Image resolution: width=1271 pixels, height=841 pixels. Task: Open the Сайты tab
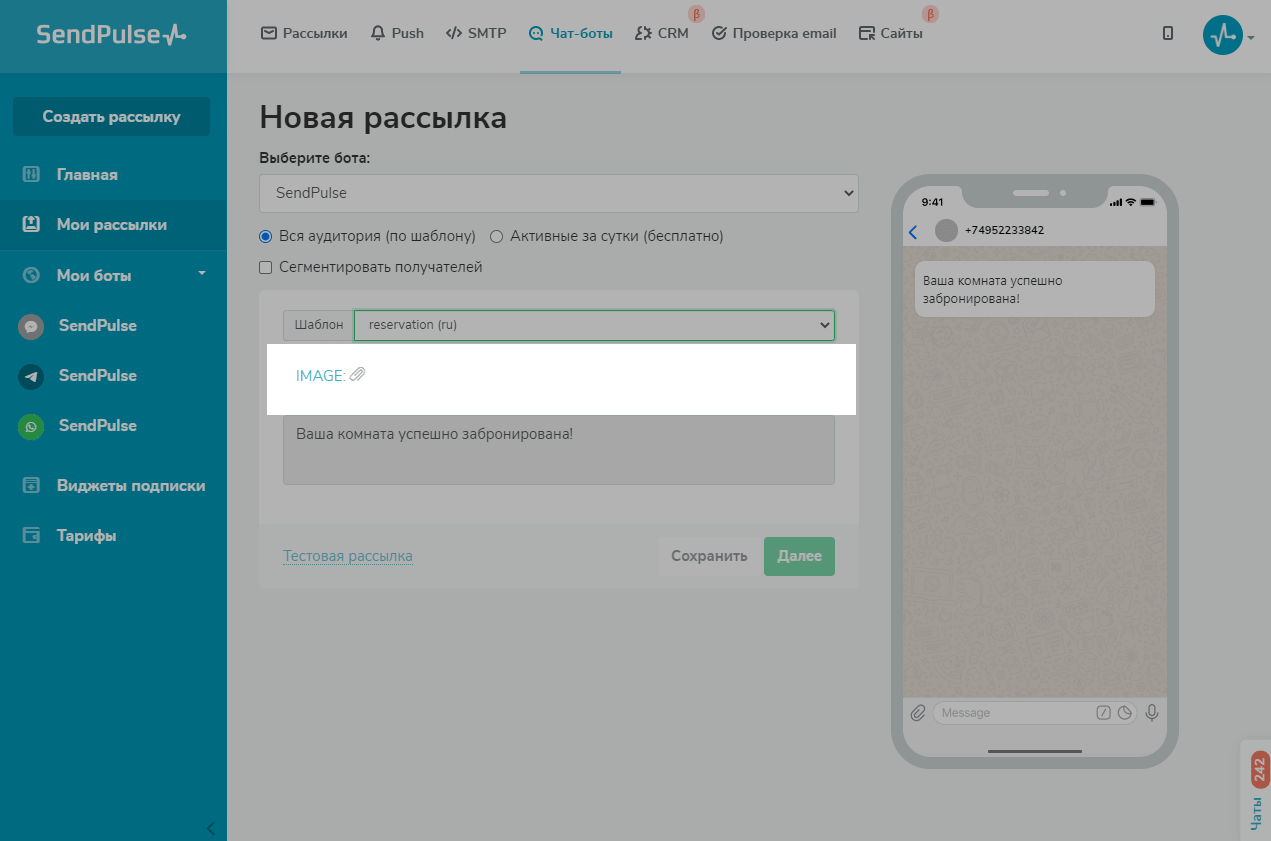pos(891,33)
